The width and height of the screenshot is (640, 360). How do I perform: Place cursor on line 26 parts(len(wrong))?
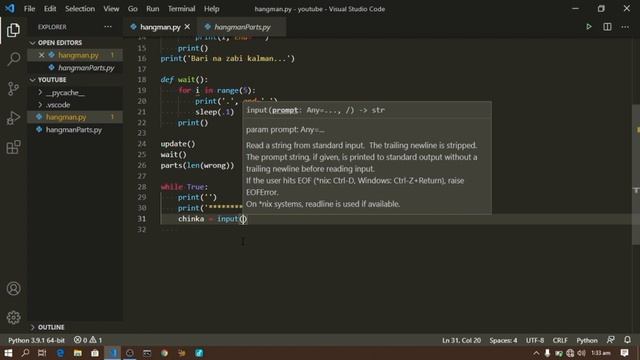tap(198, 165)
